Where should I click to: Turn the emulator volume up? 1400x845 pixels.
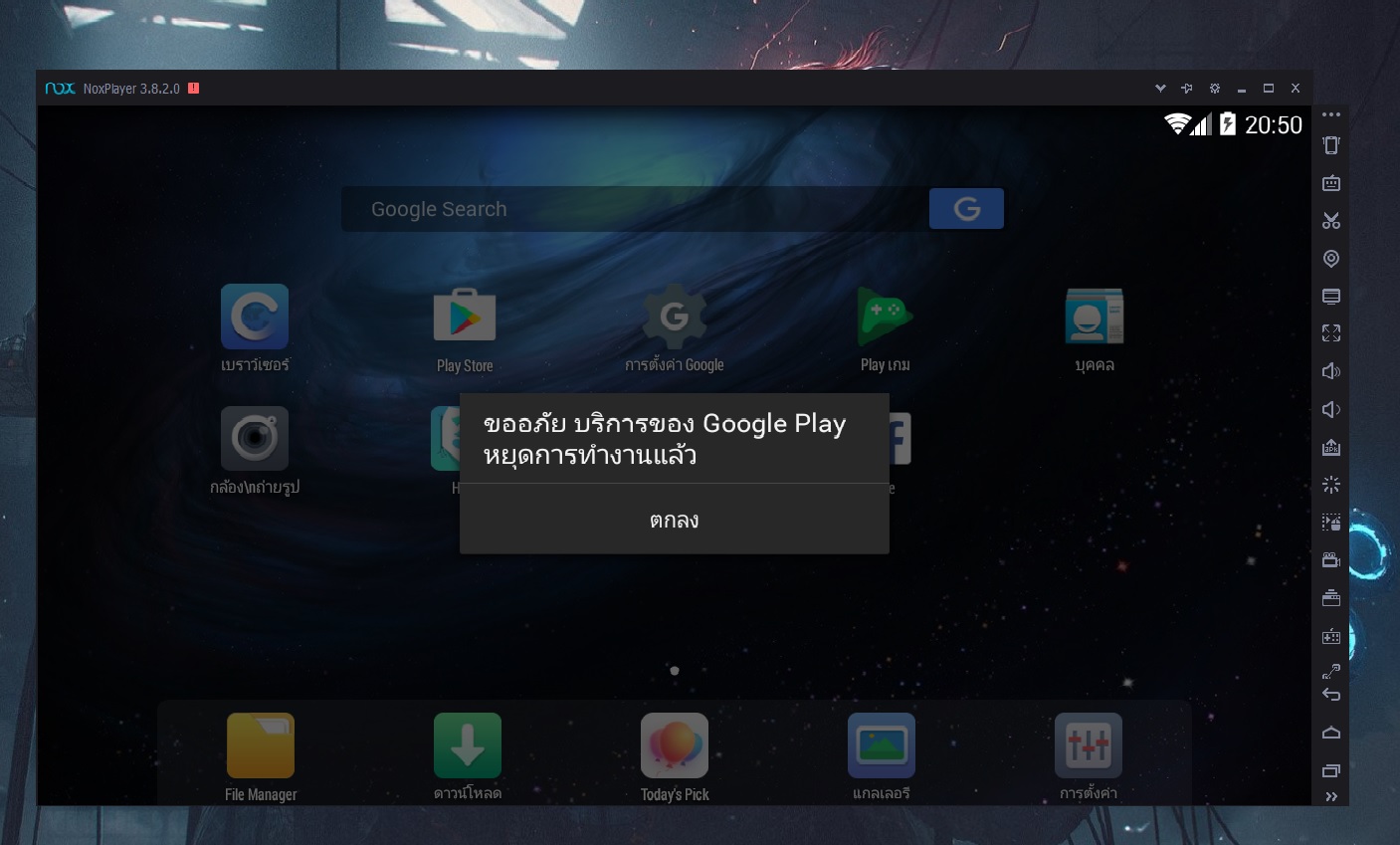point(1331,371)
